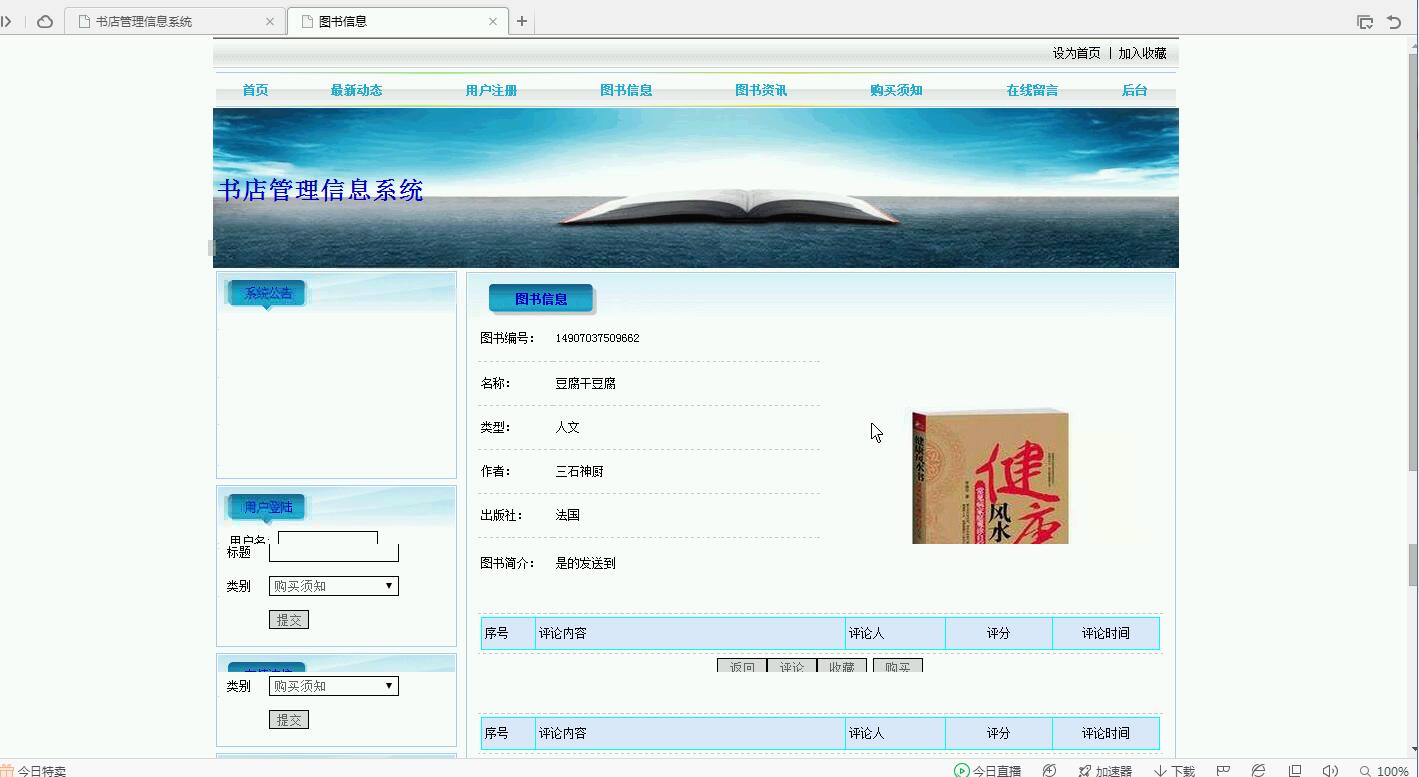Click the 提交 button under the 标题 field
1419x777 pixels.
pyautogui.click(x=289, y=620)
